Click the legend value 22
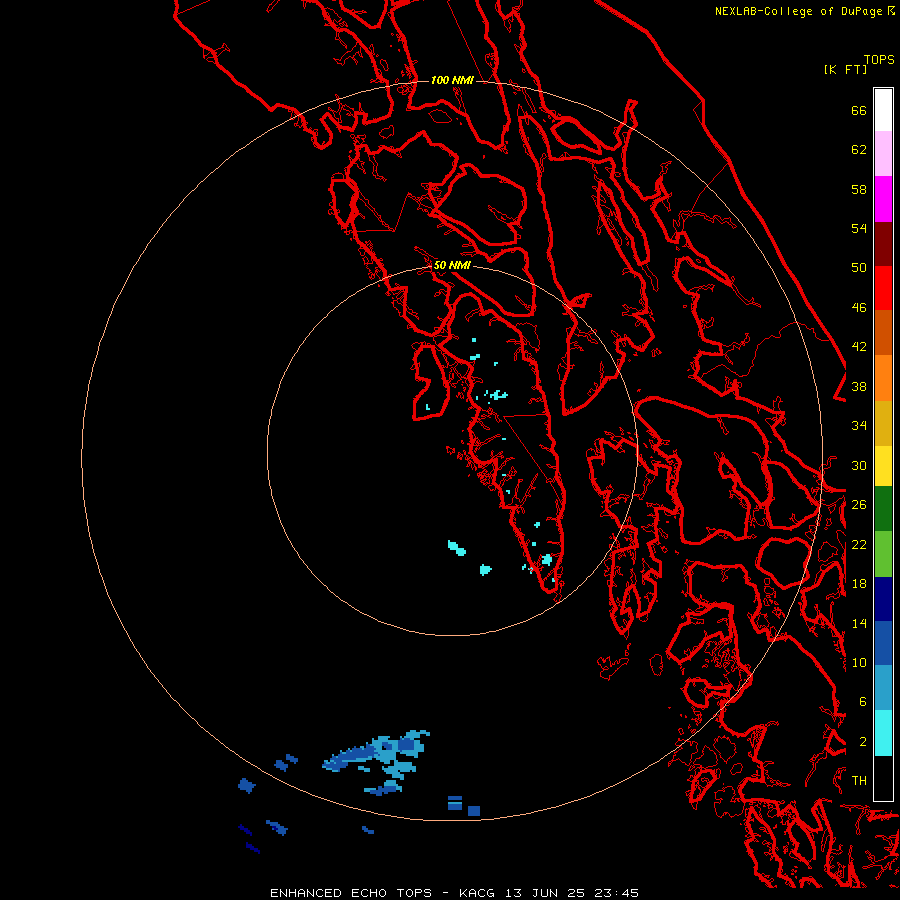Viewport: 900px width, 900px height. tap(859, 544)
